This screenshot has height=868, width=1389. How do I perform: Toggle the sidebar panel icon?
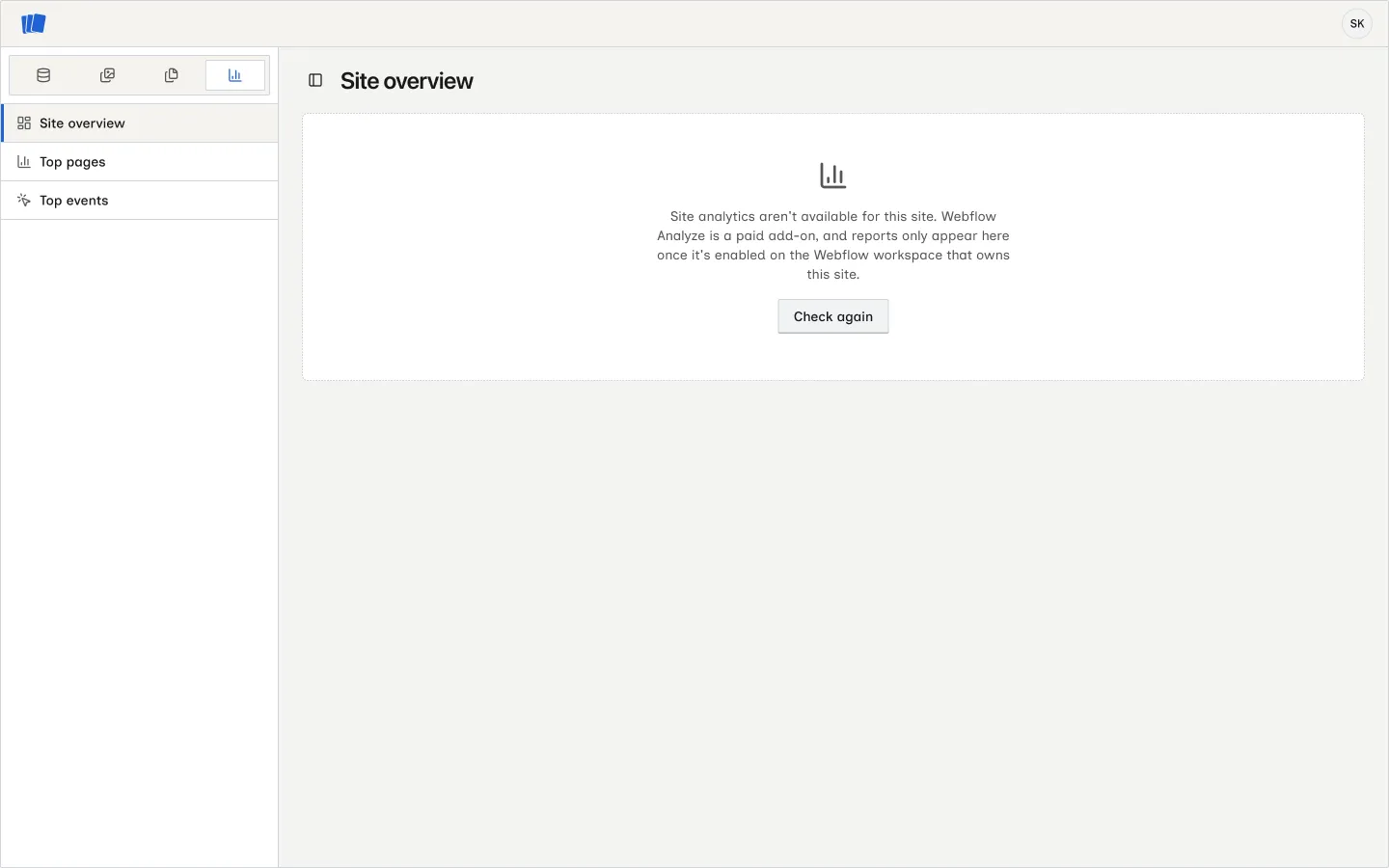[315, 81]
